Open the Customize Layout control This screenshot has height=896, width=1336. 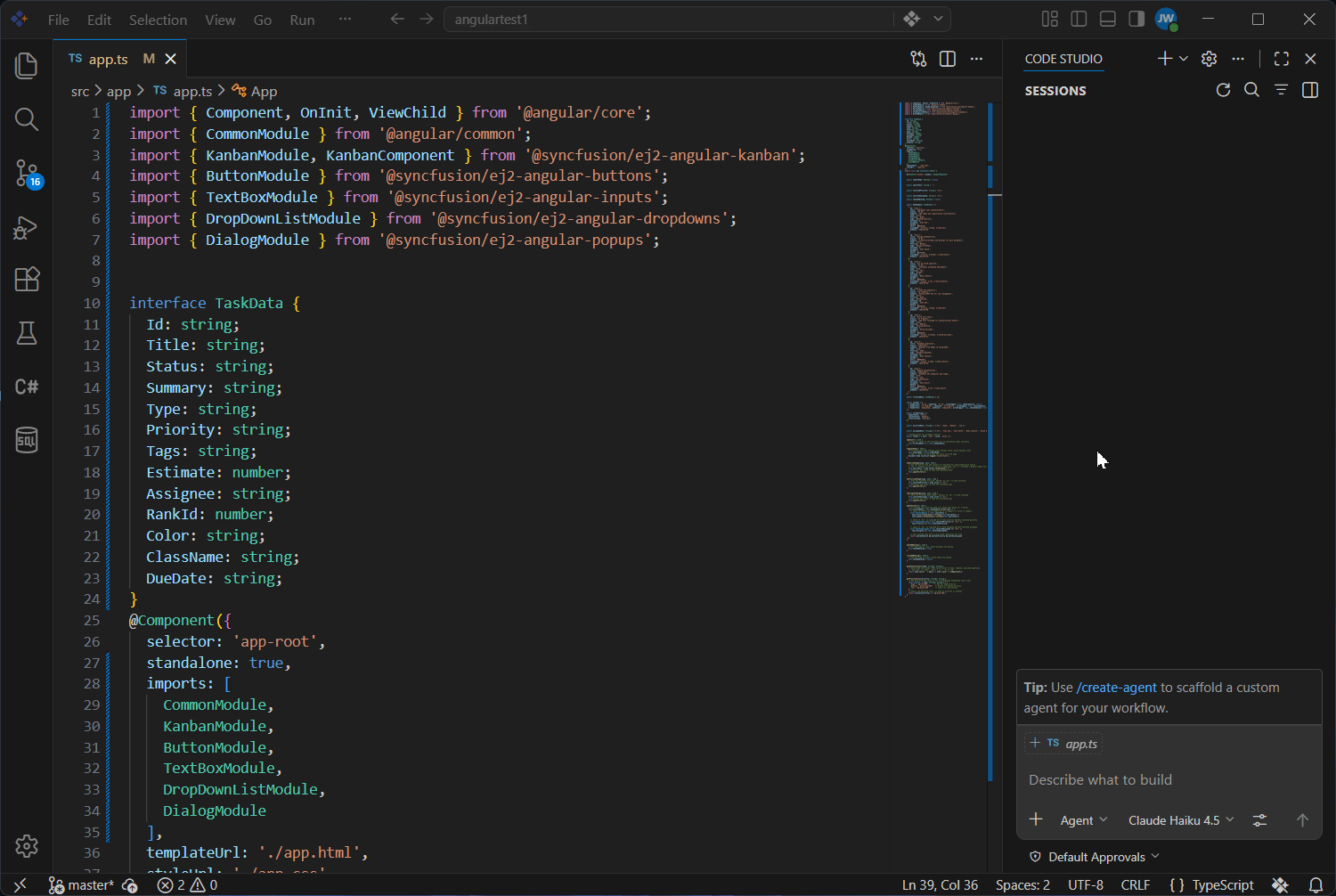1050,19
